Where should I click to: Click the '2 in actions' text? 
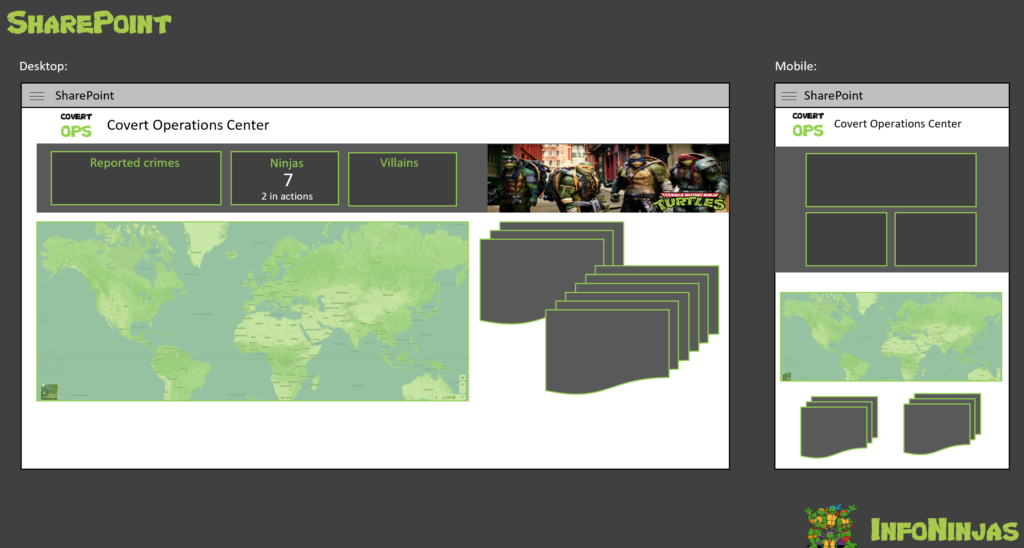[x=287, y=196]
